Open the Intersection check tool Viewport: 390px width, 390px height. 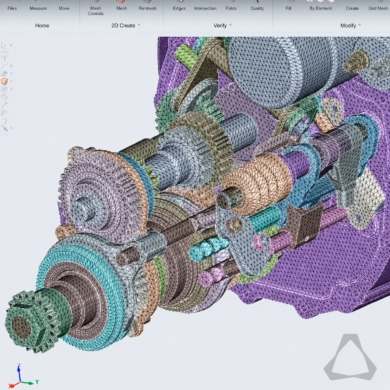(205, 6)
